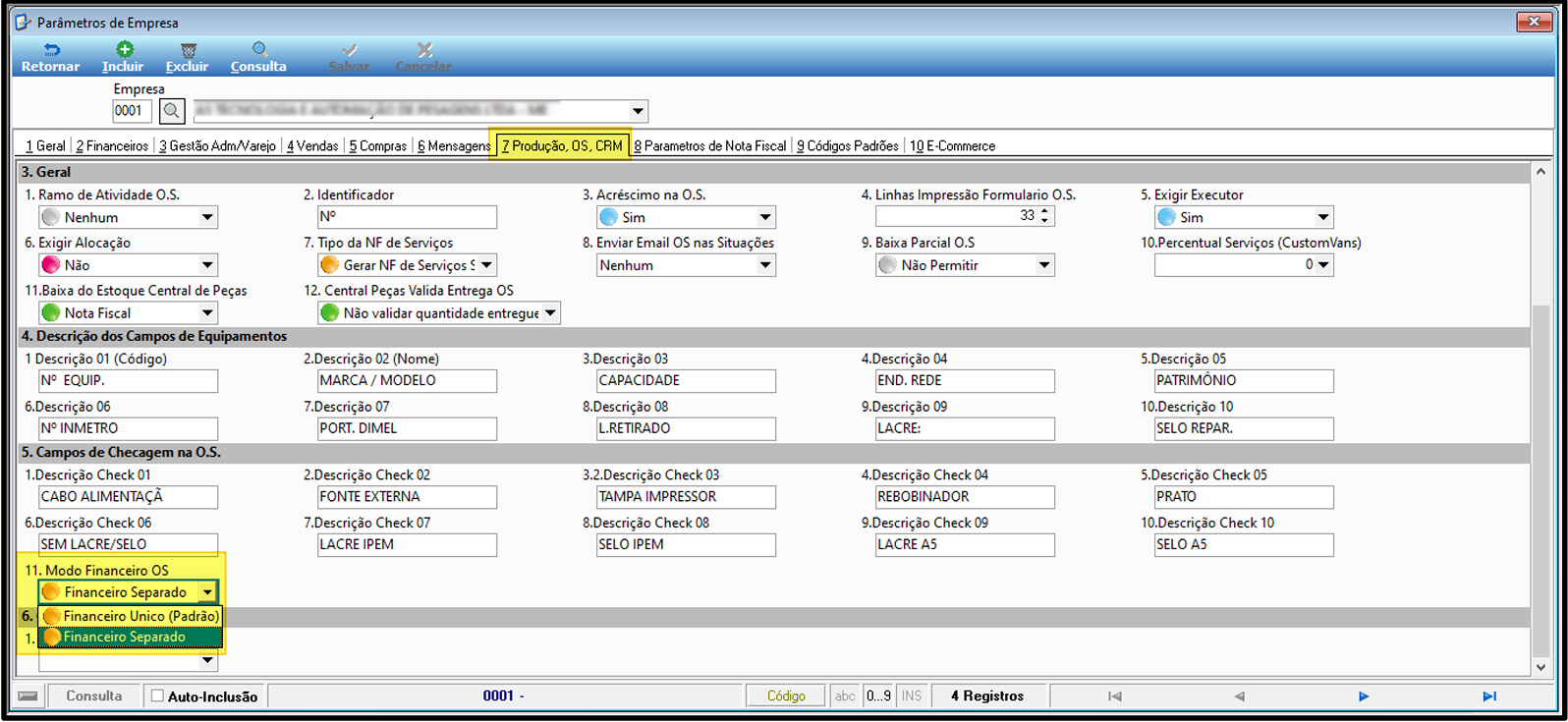Click the PORT. DIMEL field

coord(407,429)
